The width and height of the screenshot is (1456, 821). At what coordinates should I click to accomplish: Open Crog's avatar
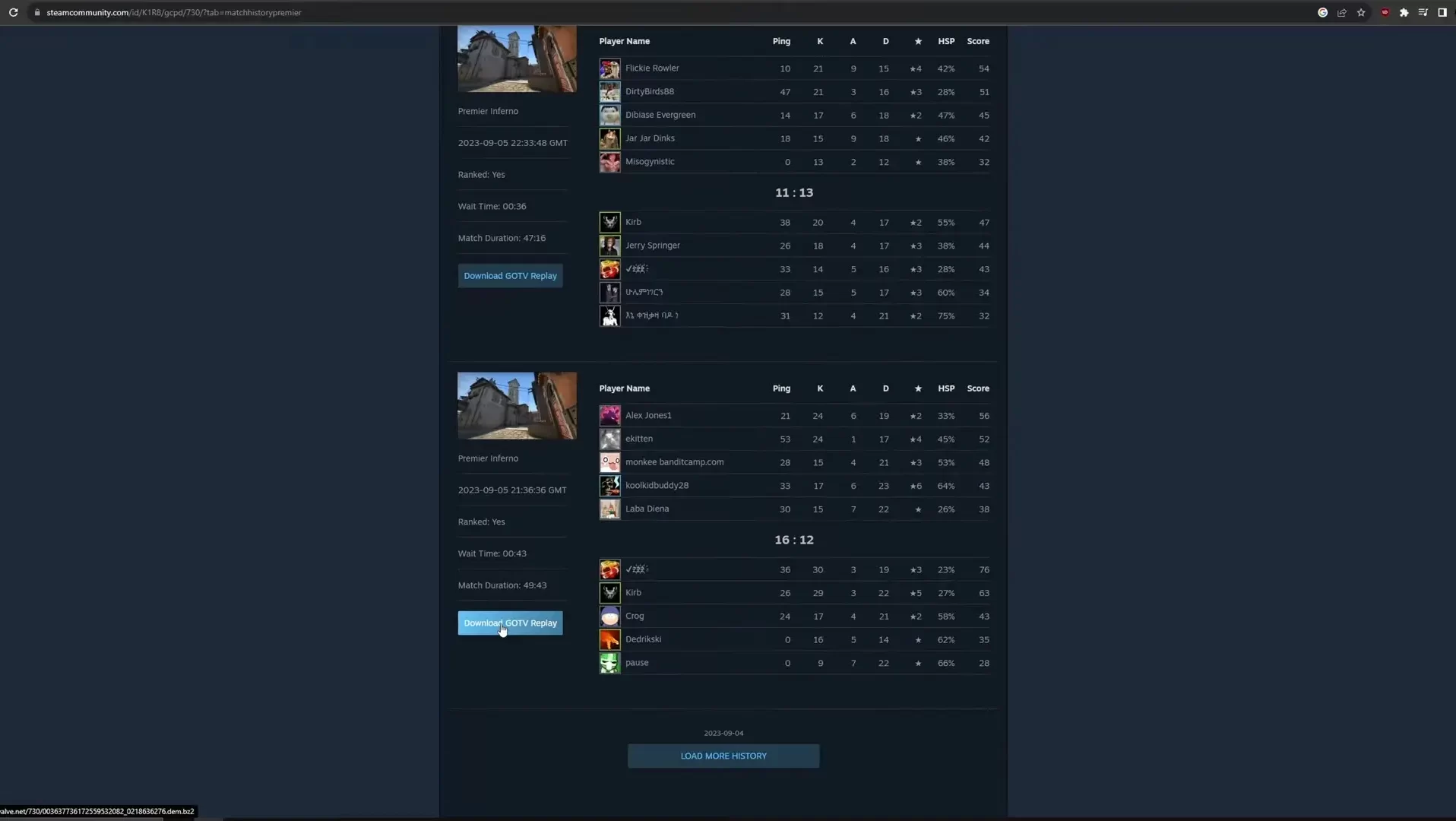pos(609,617)
